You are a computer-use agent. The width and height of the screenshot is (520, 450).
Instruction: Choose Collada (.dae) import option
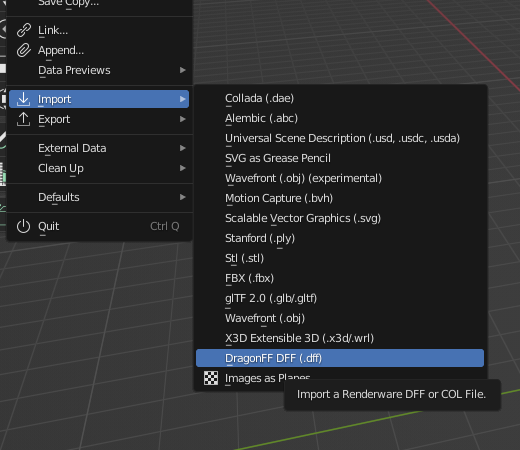point(340,98)
